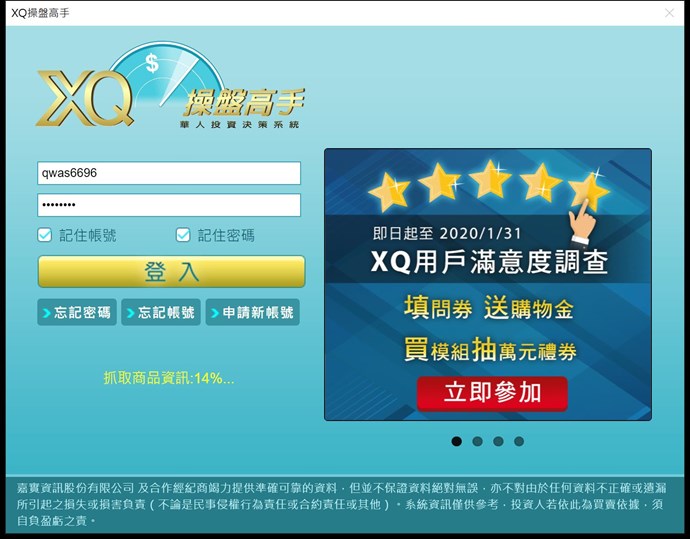The width and height of the screenshot is (690, 539).
Task: Click the red 立即參加 button in the banner
Action: pos(492,393)
